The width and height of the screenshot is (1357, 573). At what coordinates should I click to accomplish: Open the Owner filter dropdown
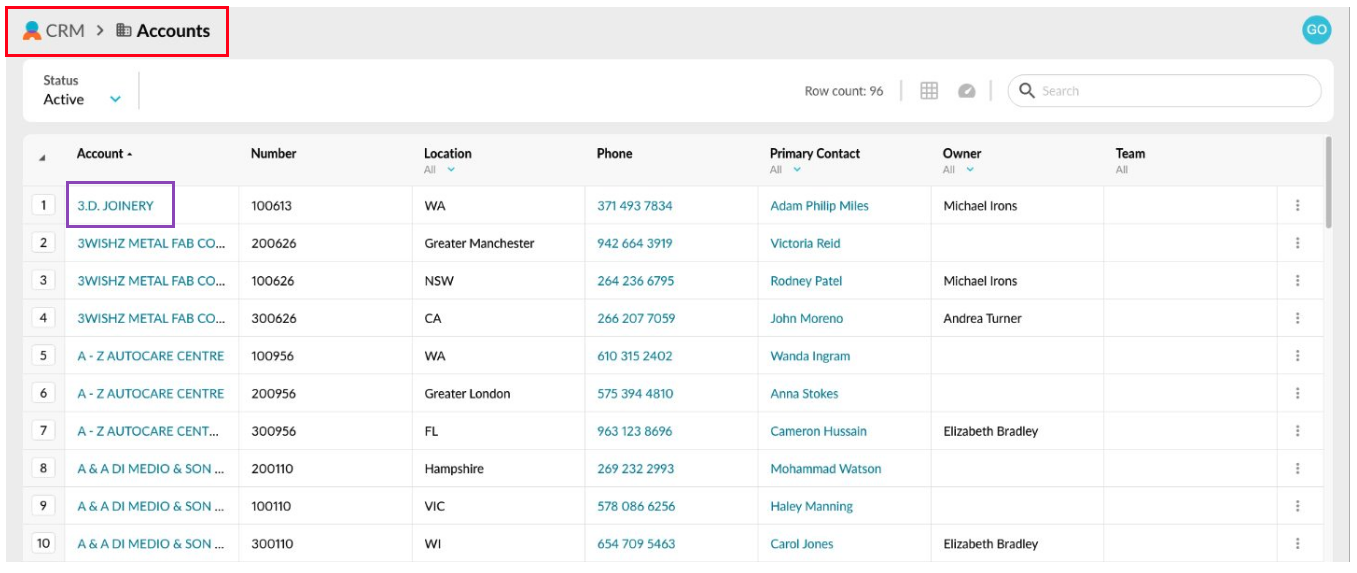coord(970,170)
